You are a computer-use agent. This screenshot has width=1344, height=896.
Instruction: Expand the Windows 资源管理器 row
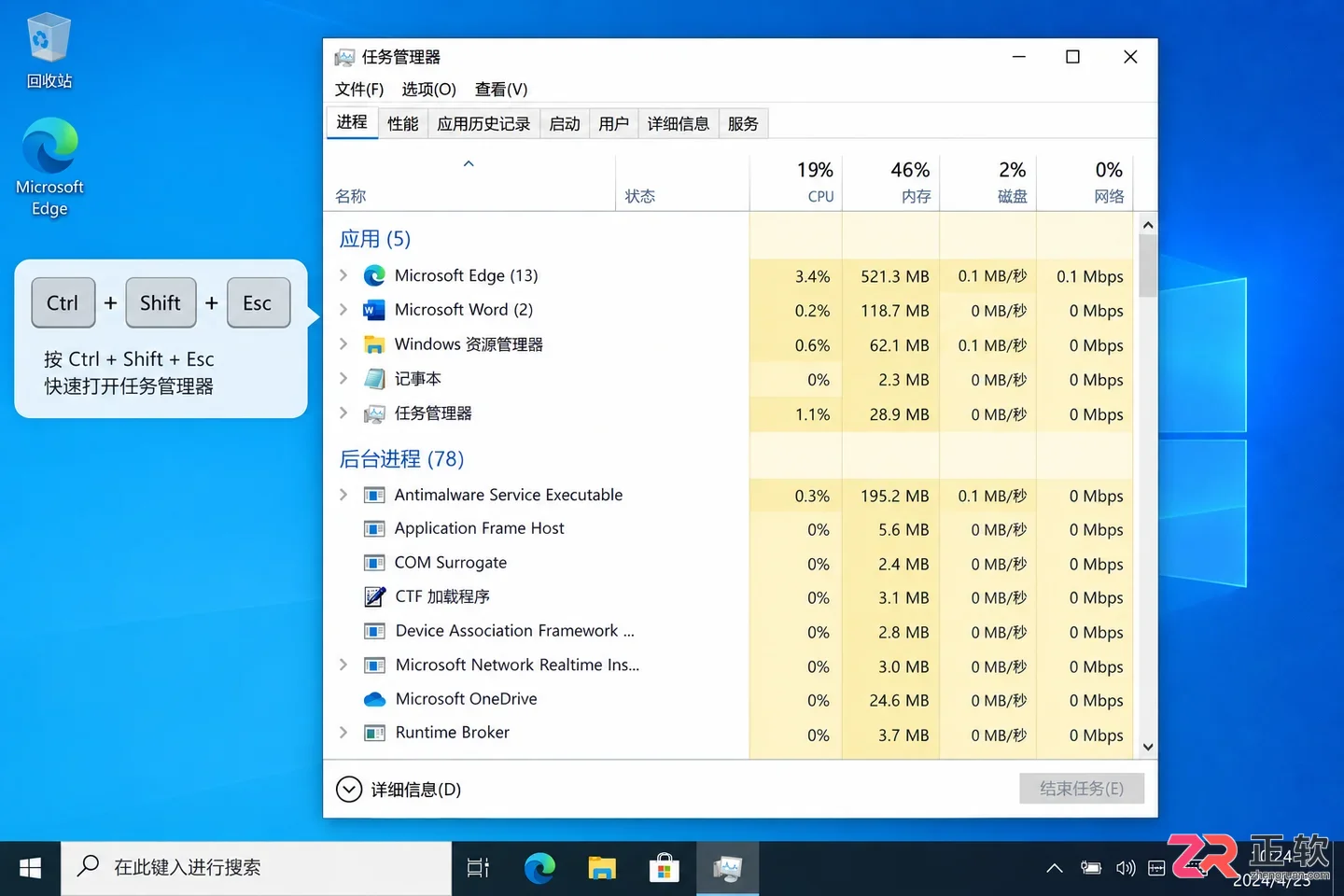[x=343, y=344]
